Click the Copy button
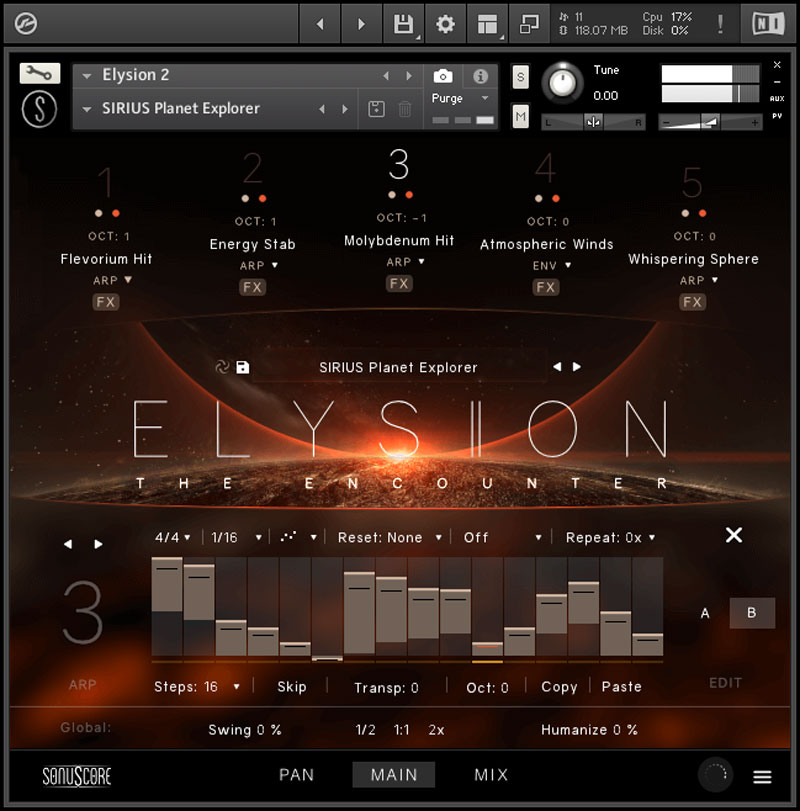 [x=559, y=687]
